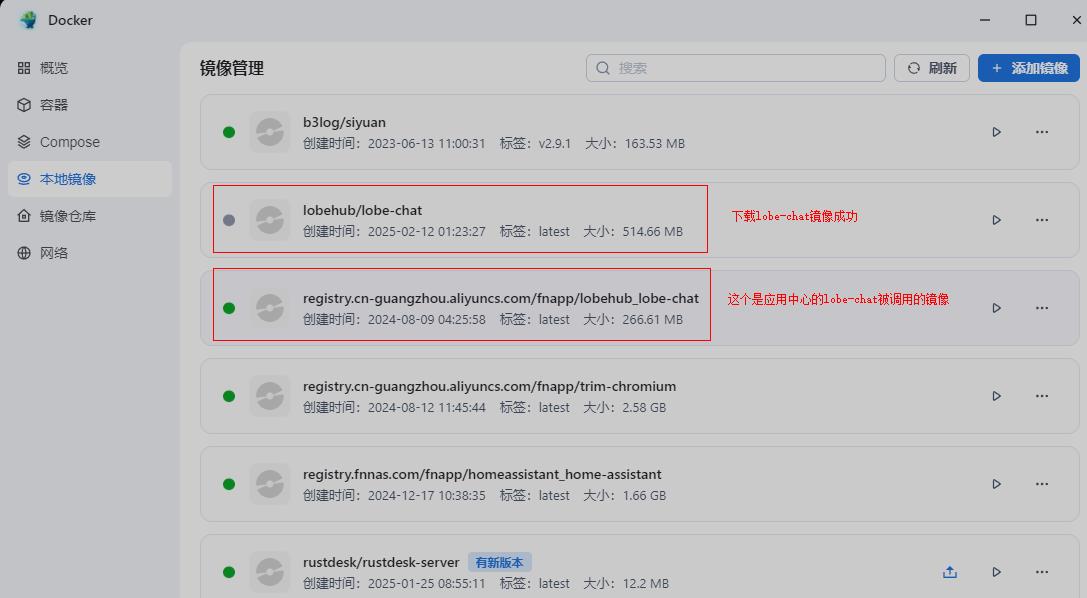Click the trim-chromium image thumbnail
This screenshot has width=1087, height=598.
pos(270,396)
